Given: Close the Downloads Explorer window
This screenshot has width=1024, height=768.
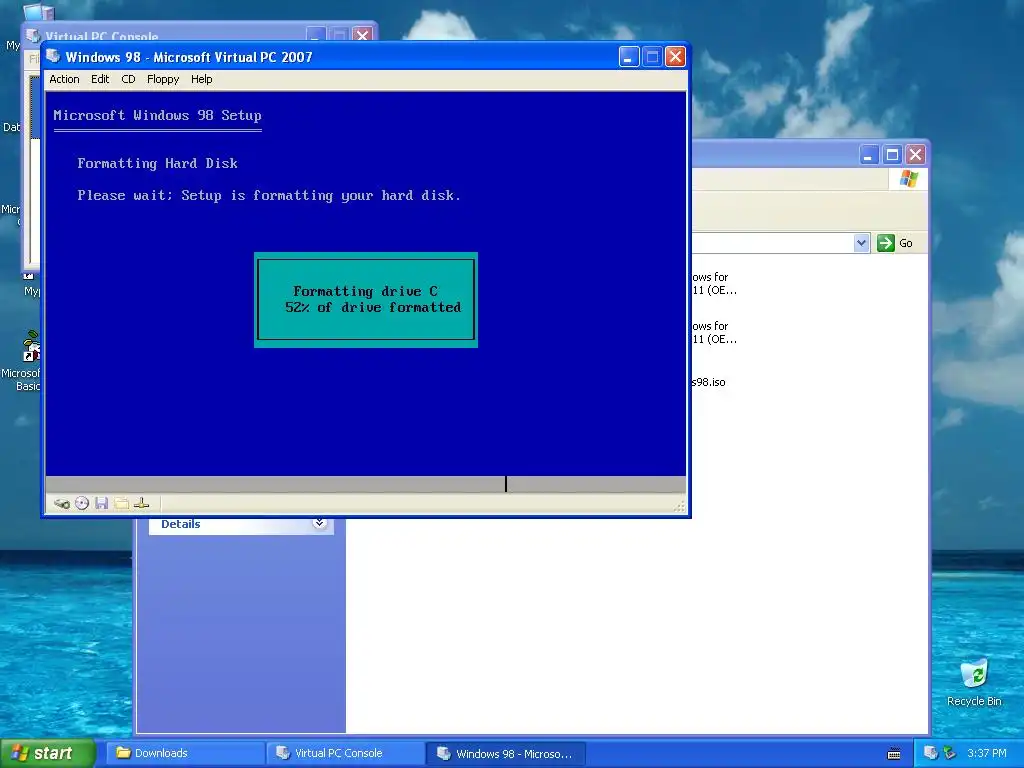Looking at the screenshot, I should pos(916,155).
